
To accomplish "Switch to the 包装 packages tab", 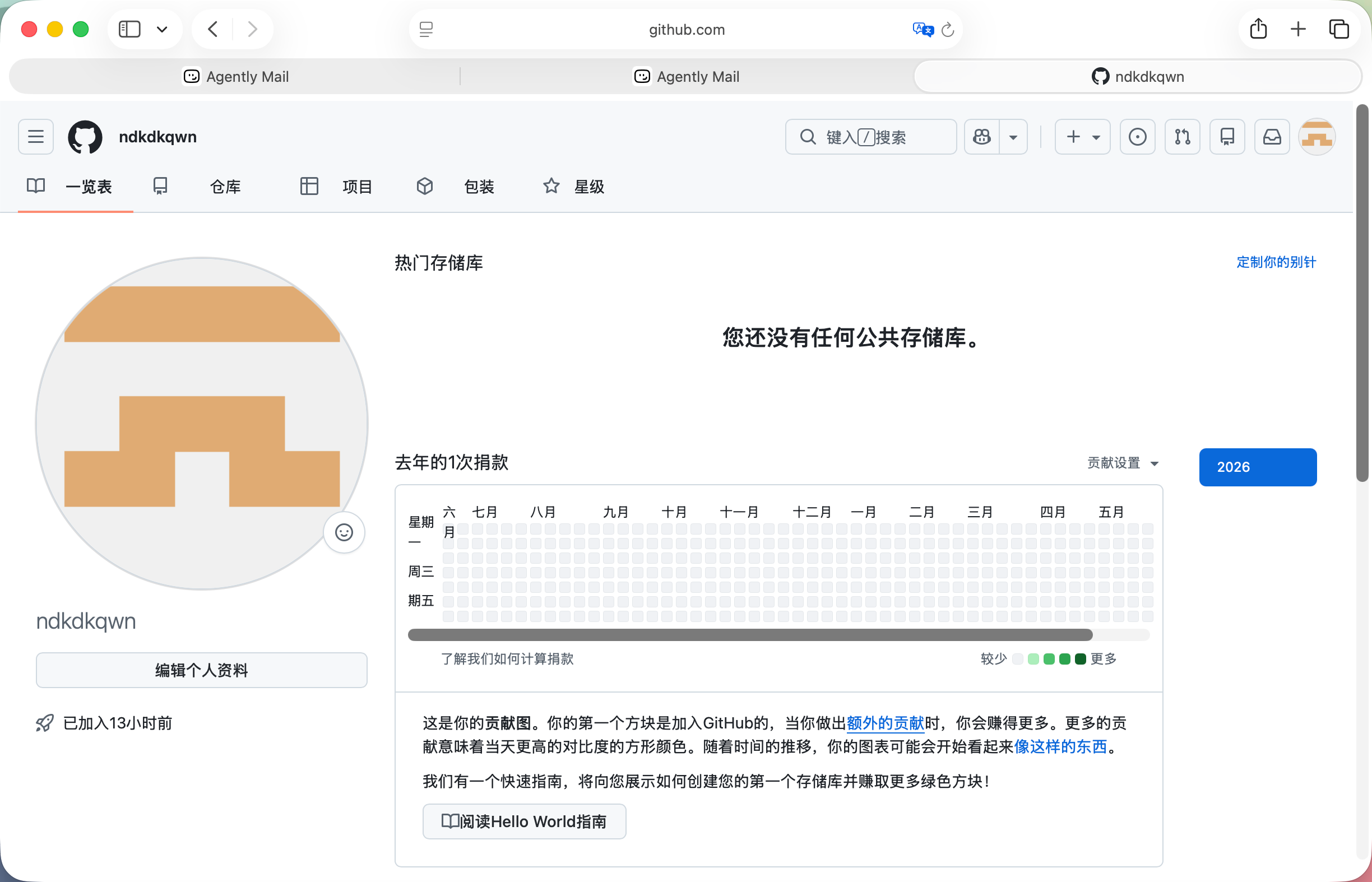I will [x=456, y=187].
